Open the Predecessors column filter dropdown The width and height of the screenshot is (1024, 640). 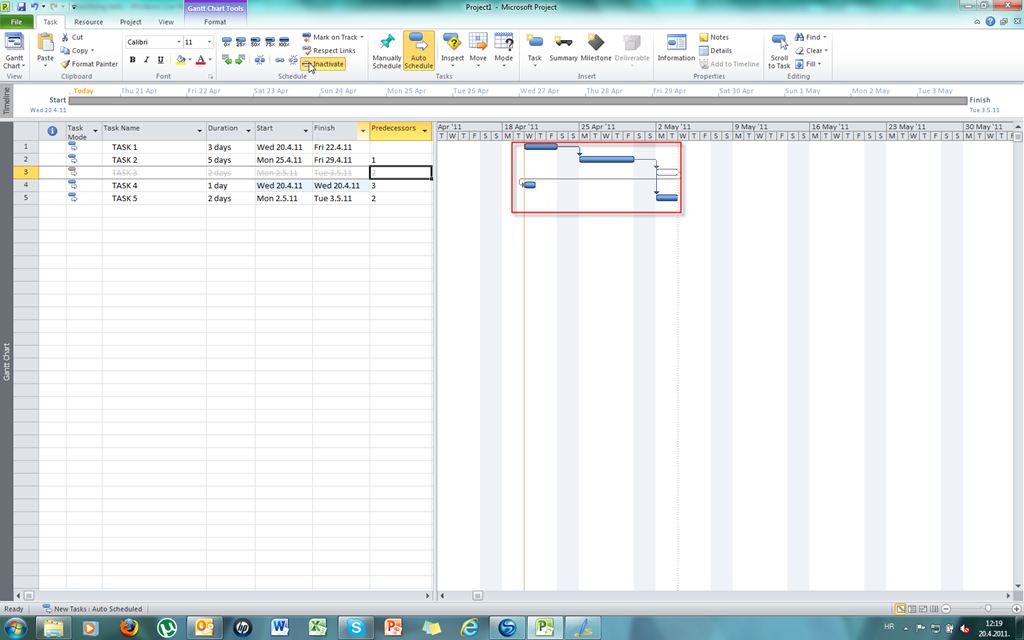tap(425, 130)
